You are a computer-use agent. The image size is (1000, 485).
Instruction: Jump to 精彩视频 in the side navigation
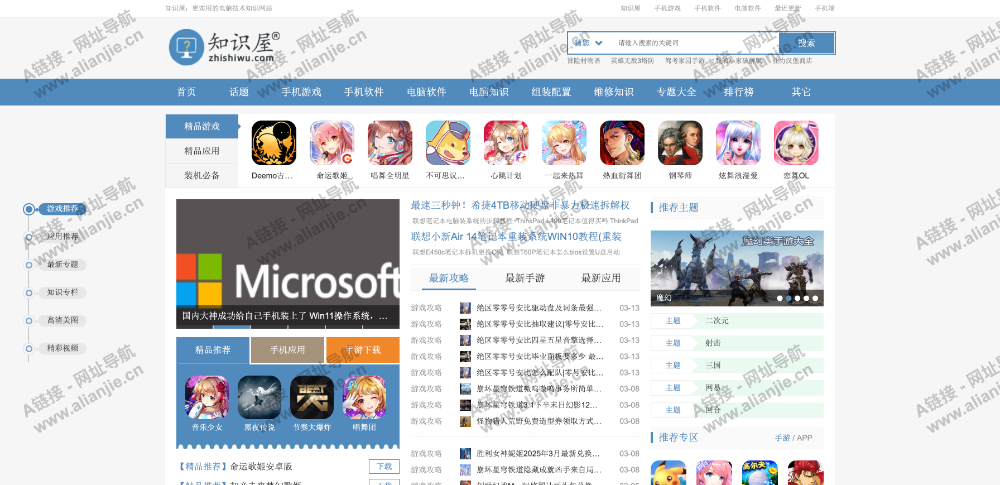coord(62,348)
